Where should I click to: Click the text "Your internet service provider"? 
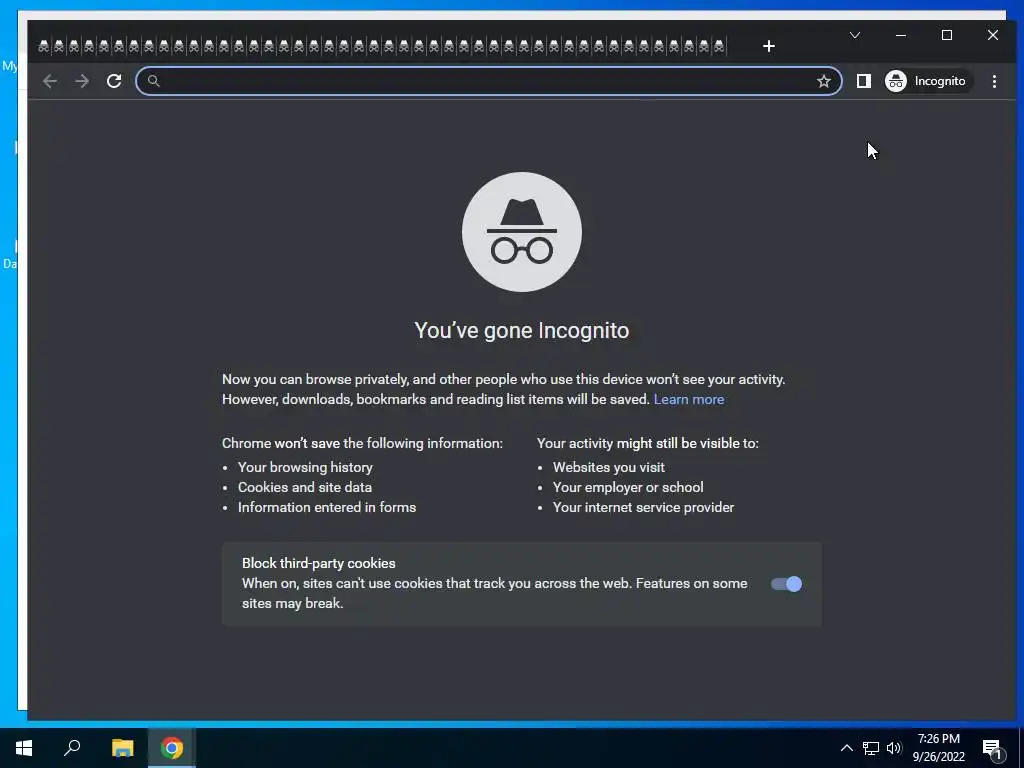click(x=643, y=507)
